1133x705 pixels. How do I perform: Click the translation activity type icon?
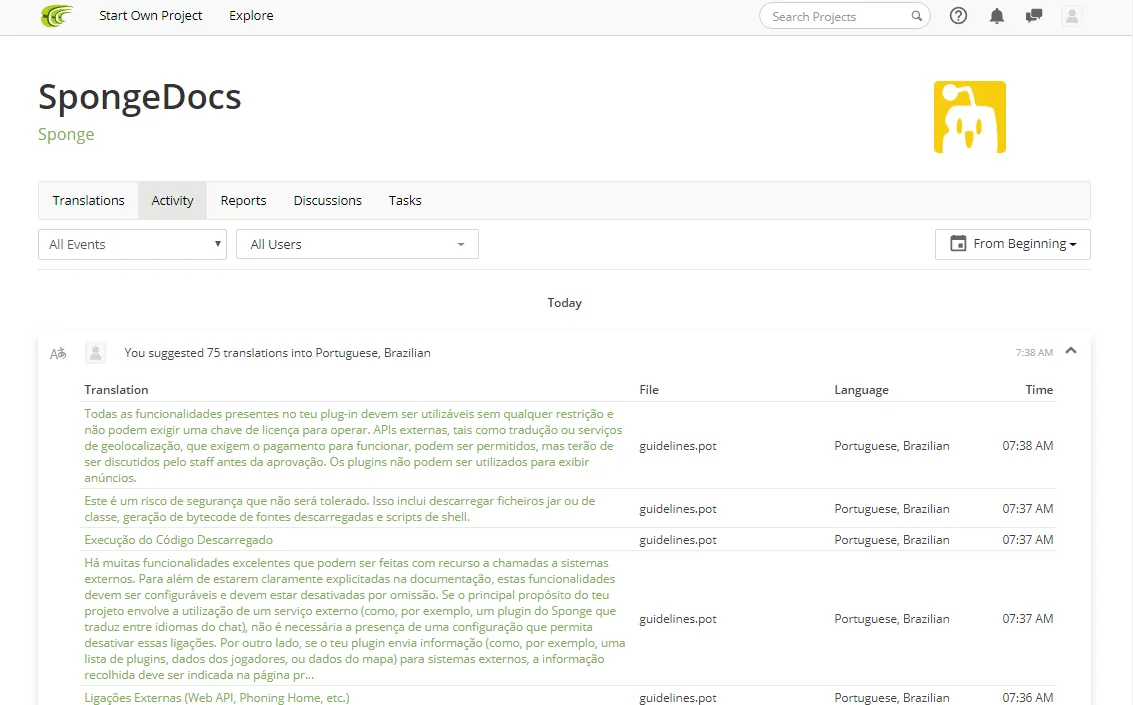click(58, 353)
